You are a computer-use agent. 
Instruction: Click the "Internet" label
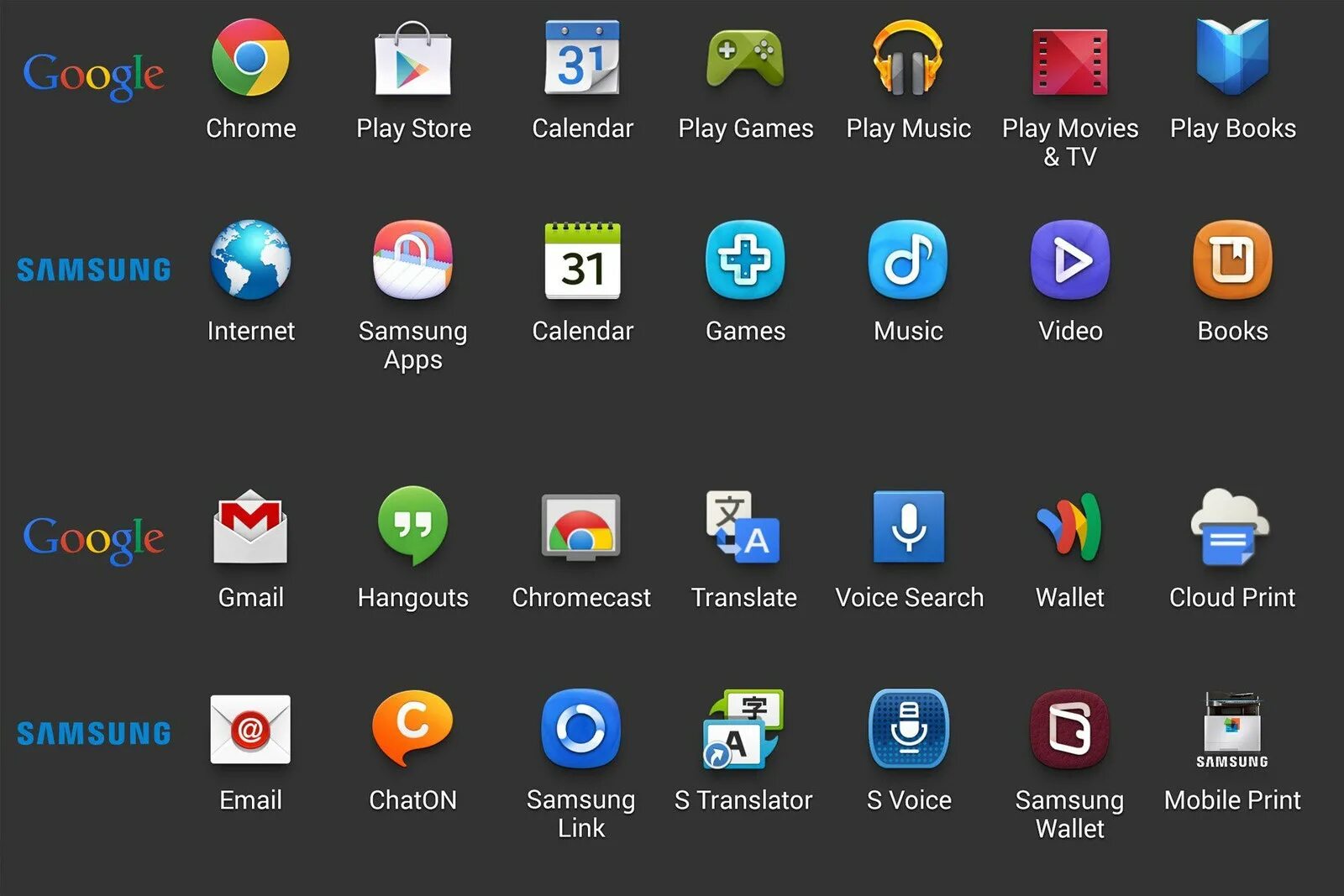(x=250, y=331)
